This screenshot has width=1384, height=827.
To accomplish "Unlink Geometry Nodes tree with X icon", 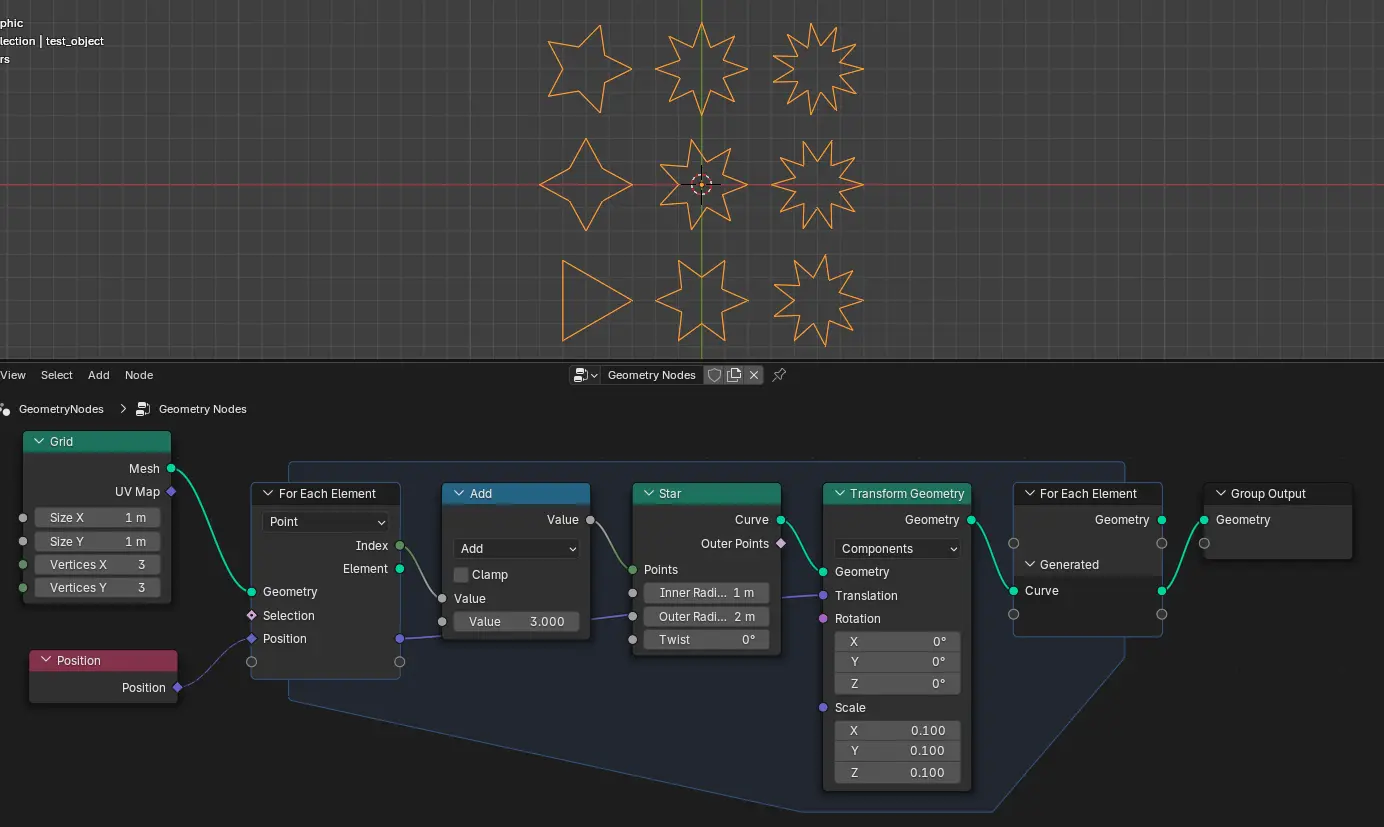I will coord(754,375).
